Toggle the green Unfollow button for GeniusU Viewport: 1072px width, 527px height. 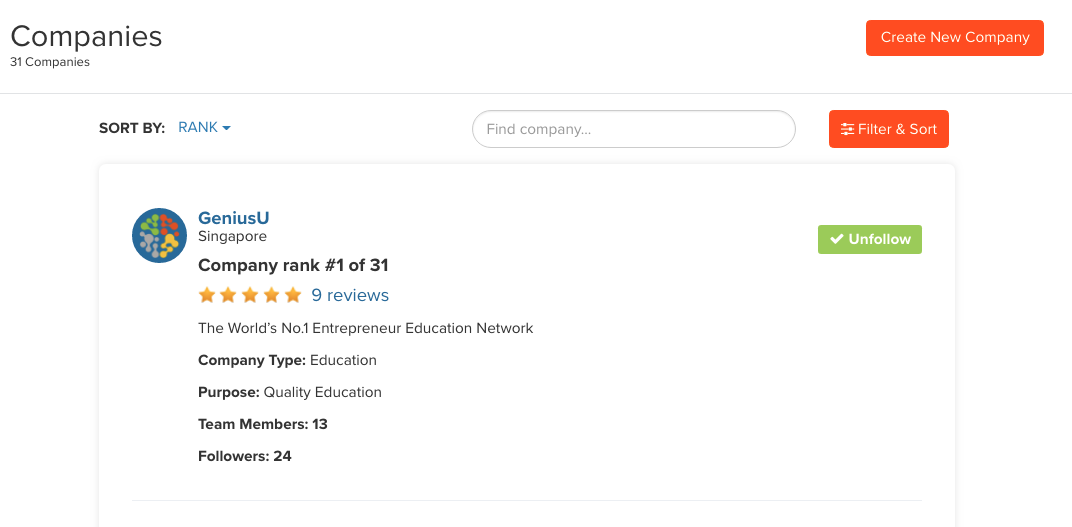870,239
